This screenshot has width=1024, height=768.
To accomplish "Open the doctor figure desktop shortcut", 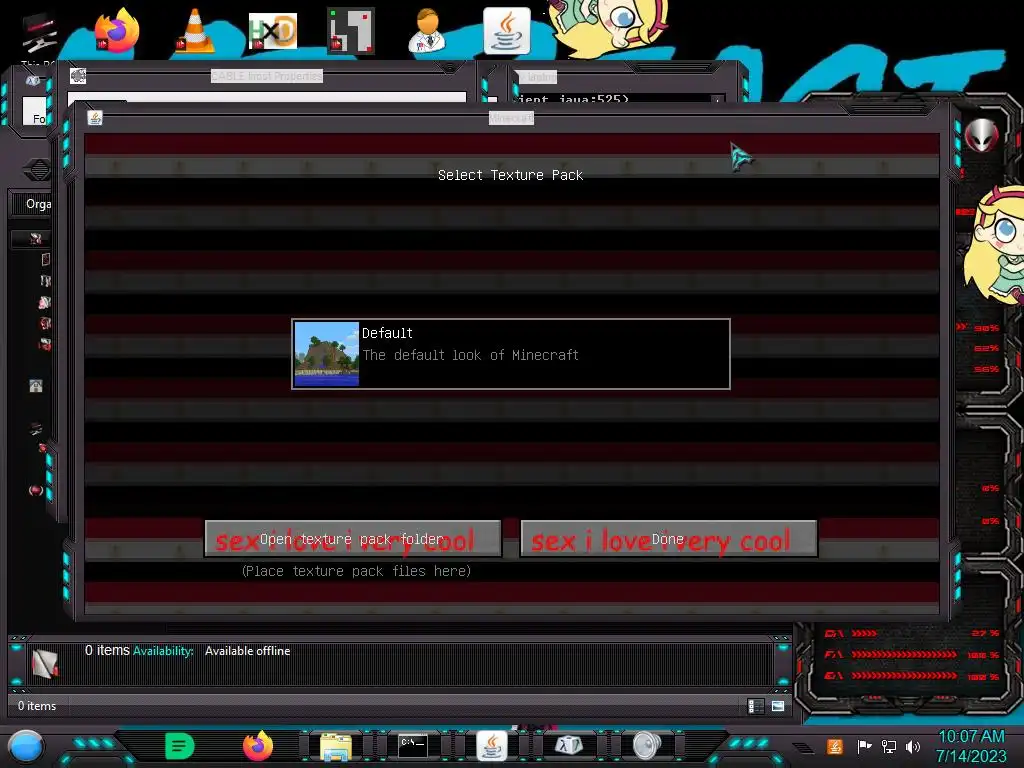I will click(428, 30).
